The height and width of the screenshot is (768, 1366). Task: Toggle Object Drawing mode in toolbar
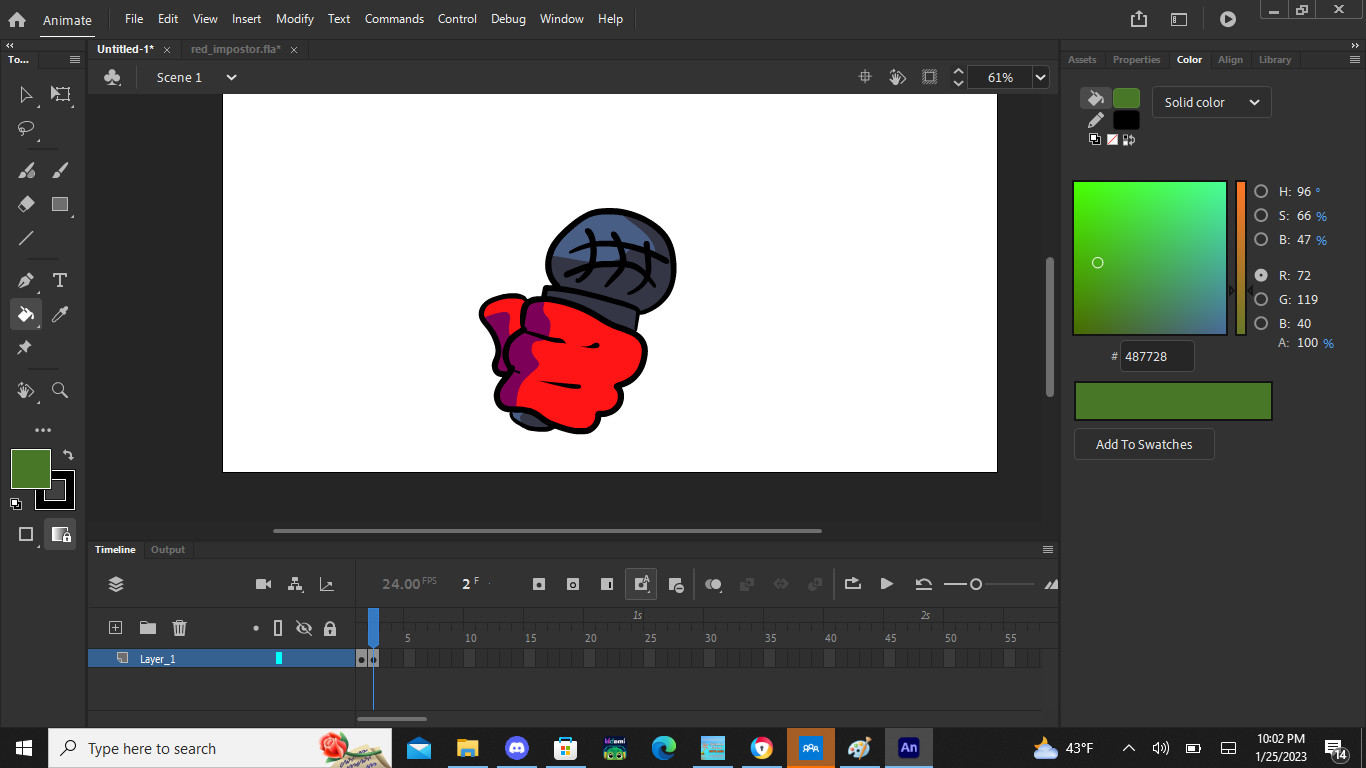point(26,534)
